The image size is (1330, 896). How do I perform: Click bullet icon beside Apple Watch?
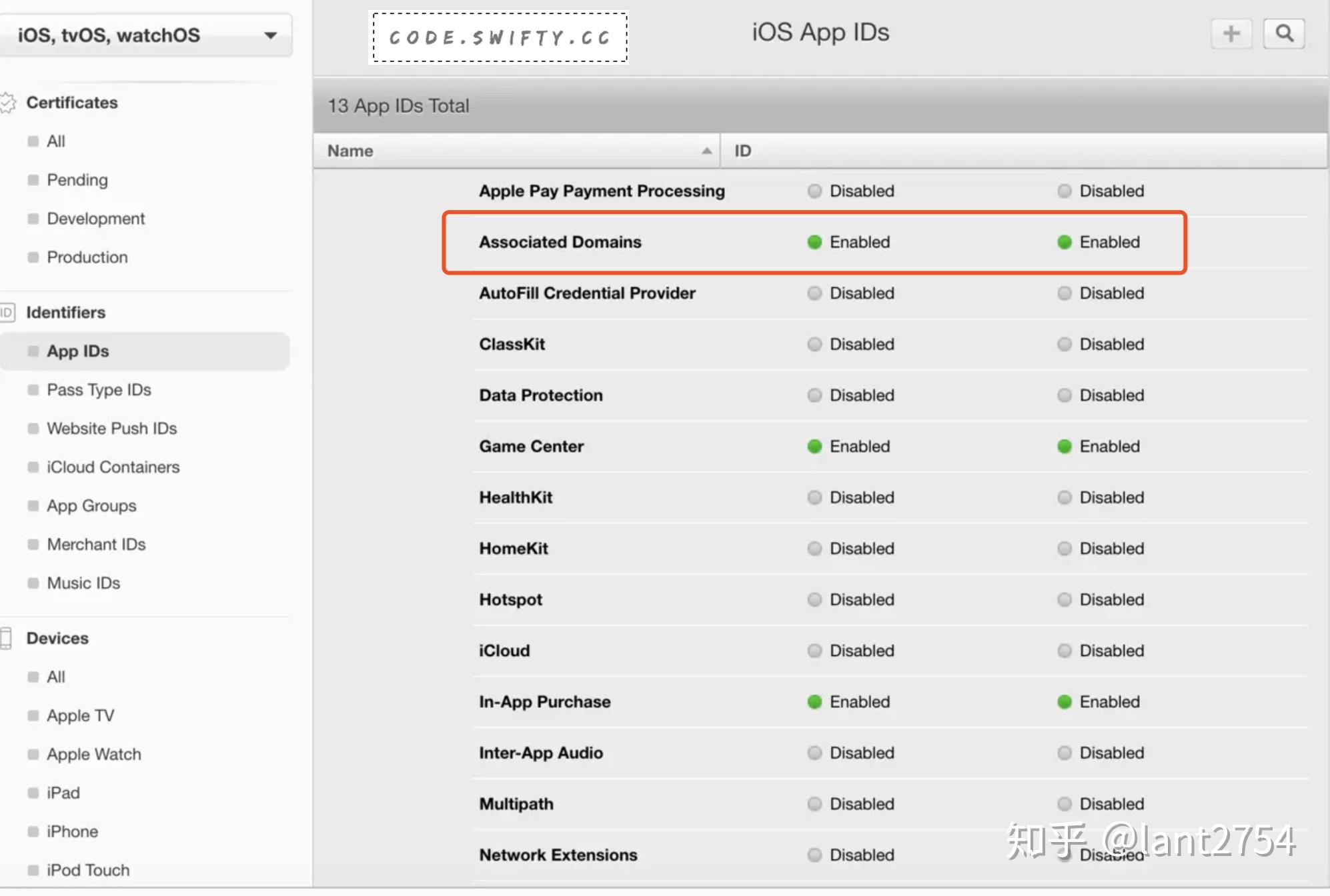click(x=33, y=754)
